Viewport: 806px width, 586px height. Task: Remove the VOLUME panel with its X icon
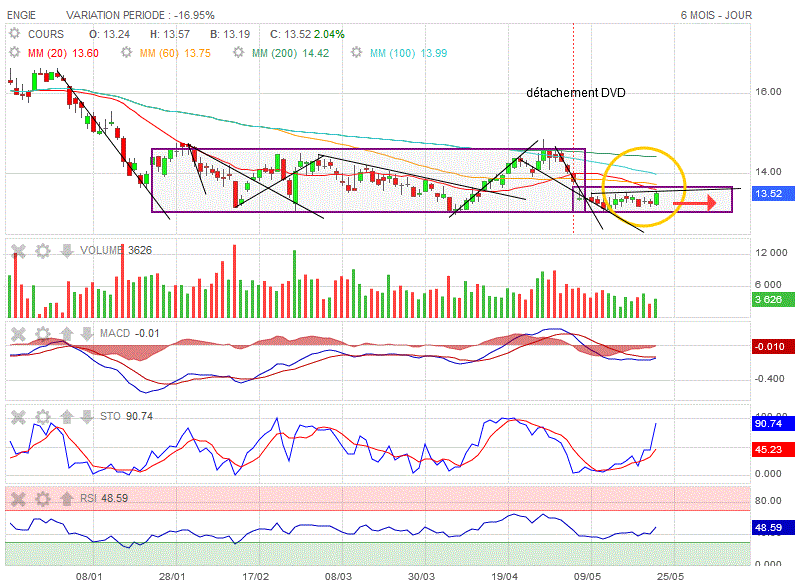(x=17, y=251)
